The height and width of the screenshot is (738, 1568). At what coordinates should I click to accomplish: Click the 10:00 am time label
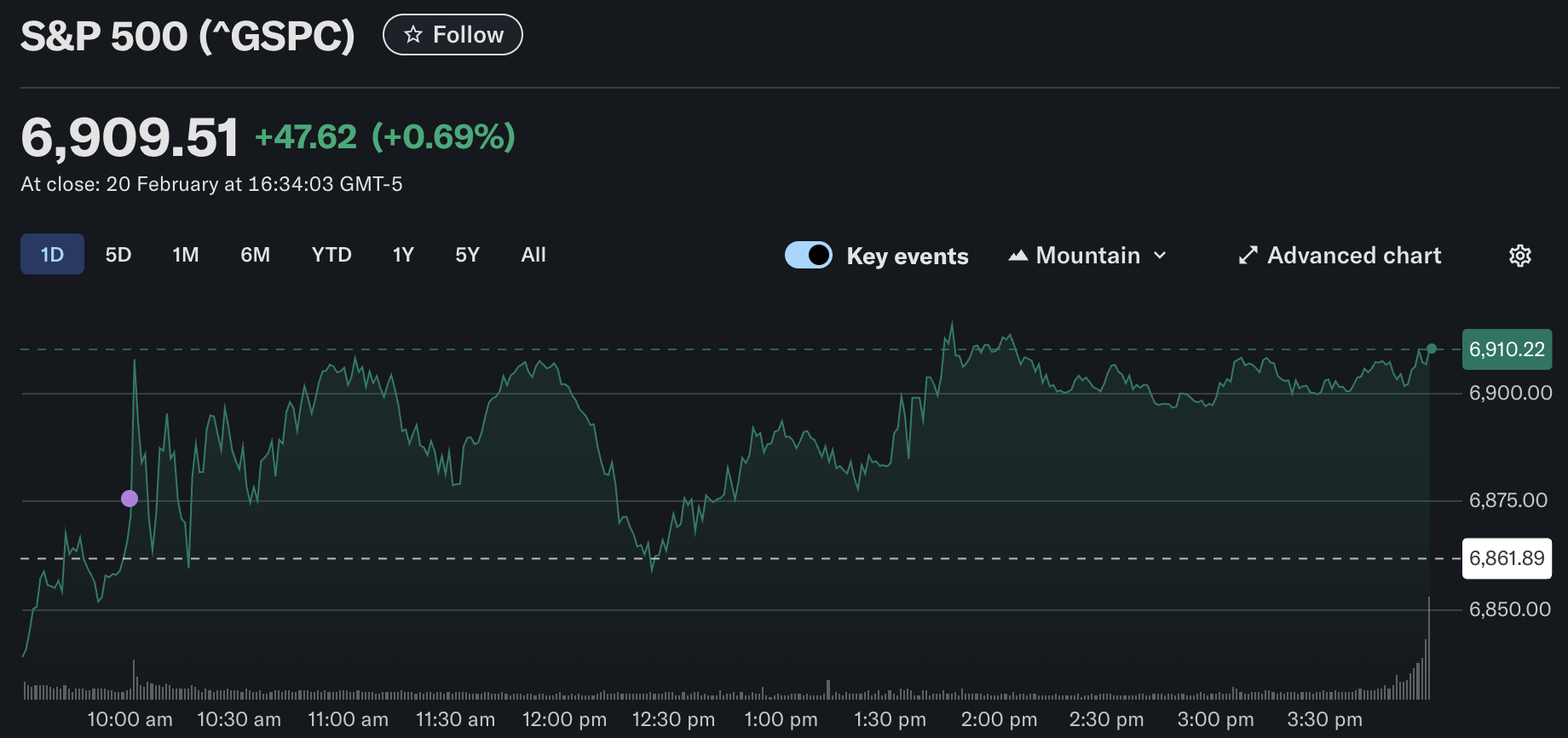tap(130, 719)
